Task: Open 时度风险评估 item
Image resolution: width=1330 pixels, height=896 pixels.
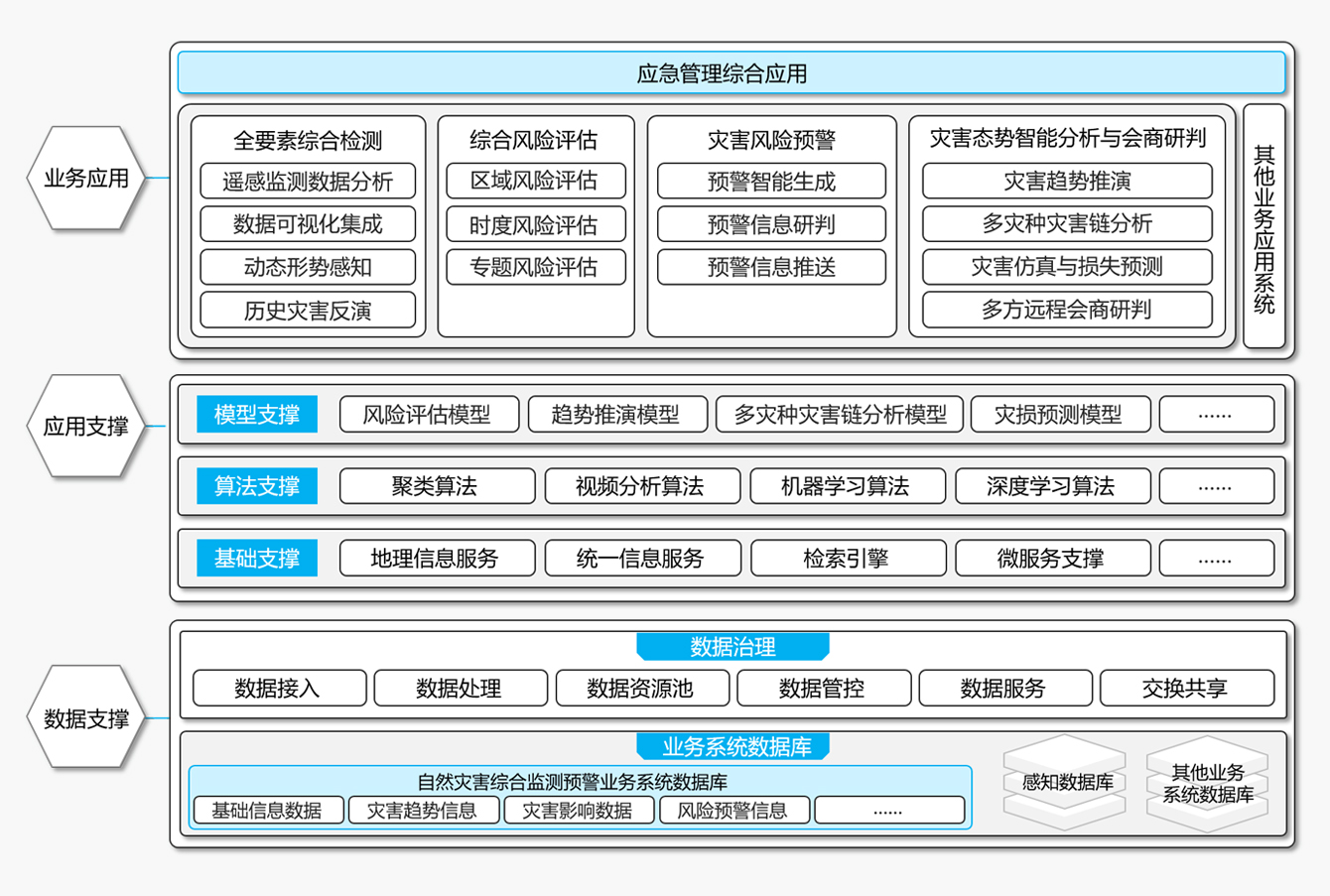Action: coord(536,225)
